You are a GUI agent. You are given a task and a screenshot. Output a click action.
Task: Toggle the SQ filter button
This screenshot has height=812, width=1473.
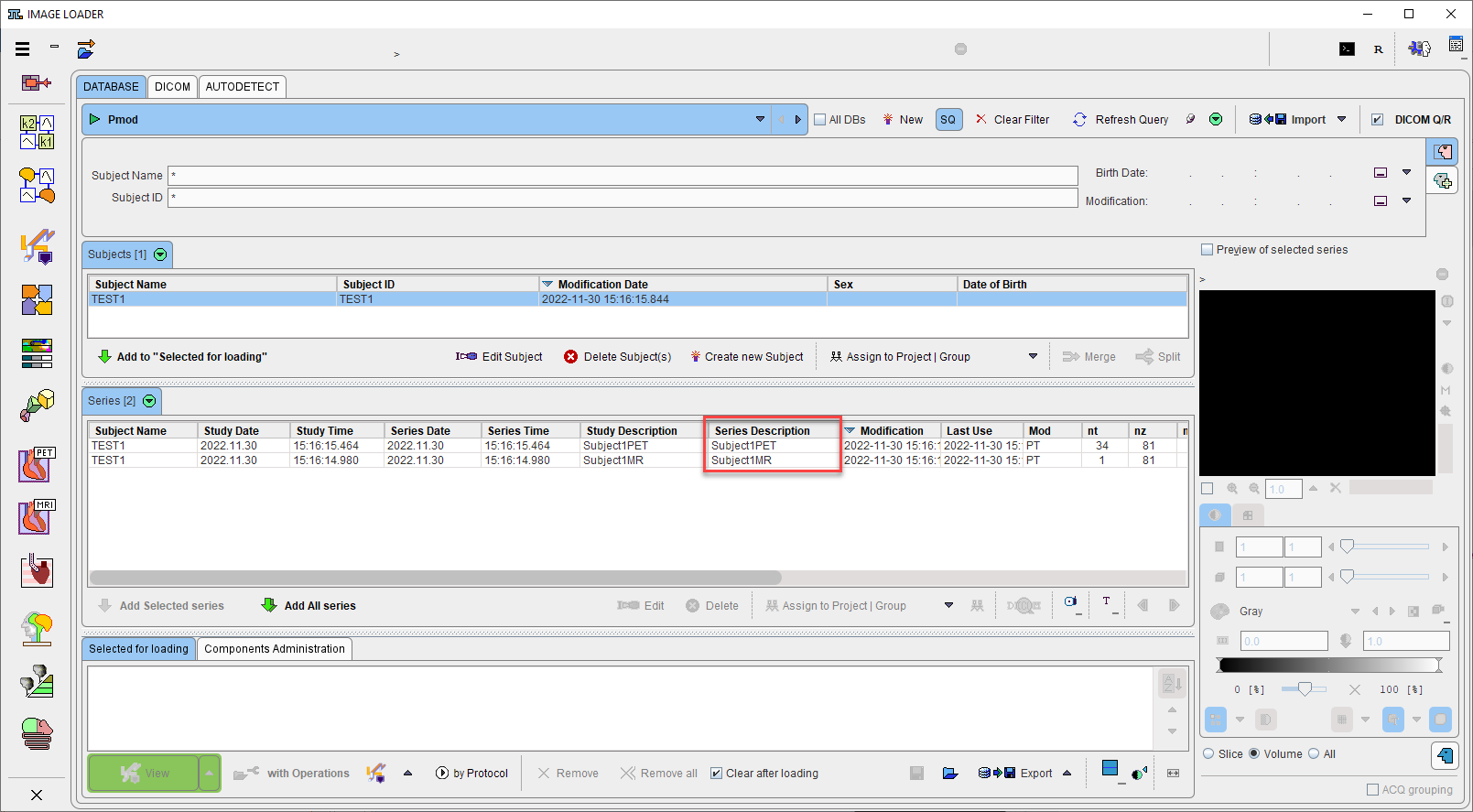coord(948,120)
